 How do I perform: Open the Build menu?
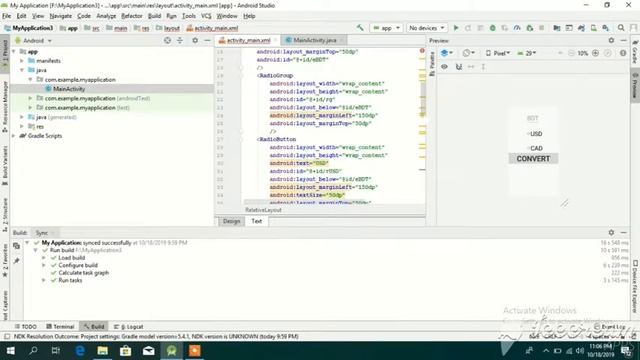pos(154,16)
